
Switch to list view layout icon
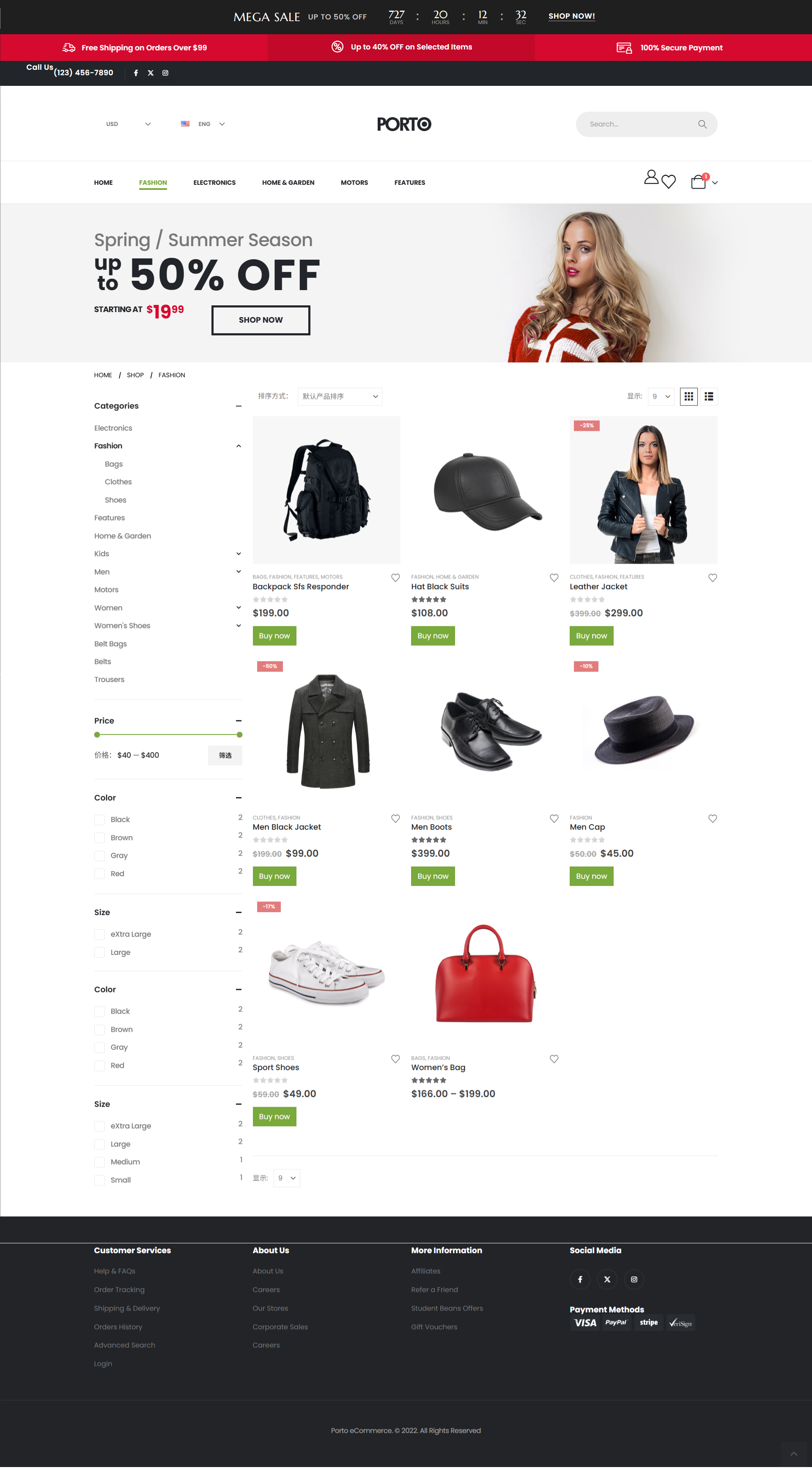click(x=709, y=397)
